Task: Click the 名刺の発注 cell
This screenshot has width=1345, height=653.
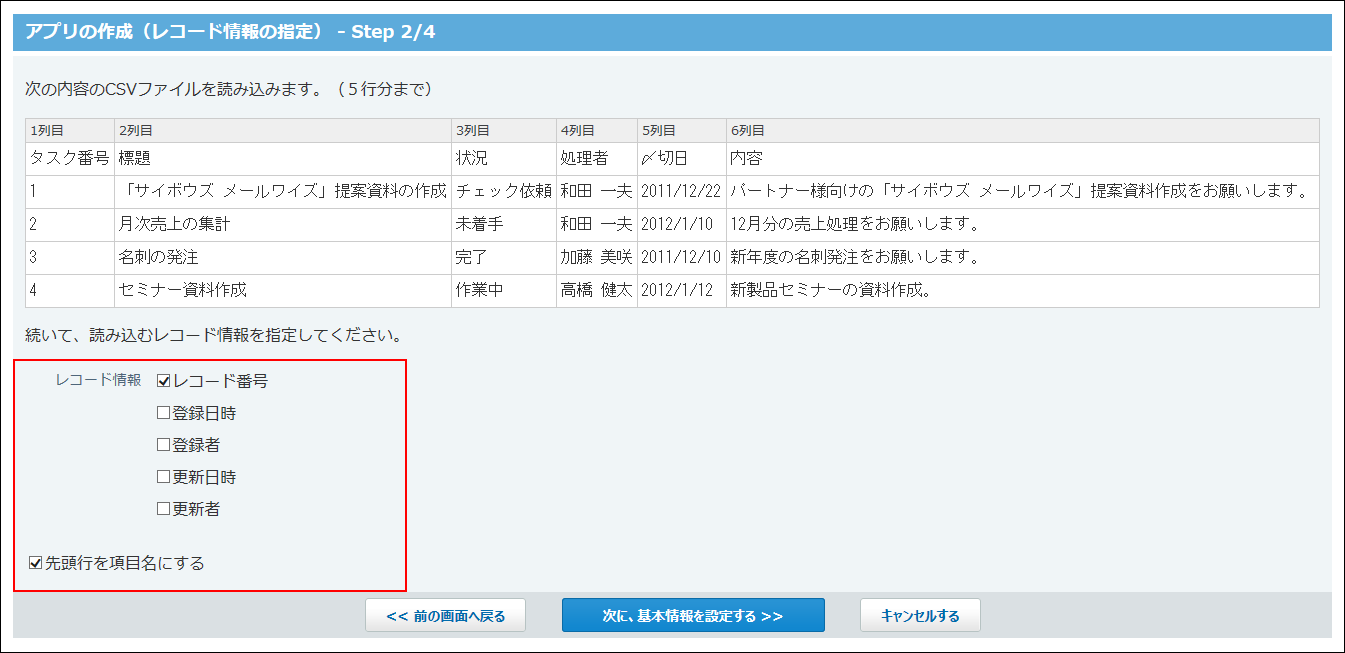Action: click(283, 257)
